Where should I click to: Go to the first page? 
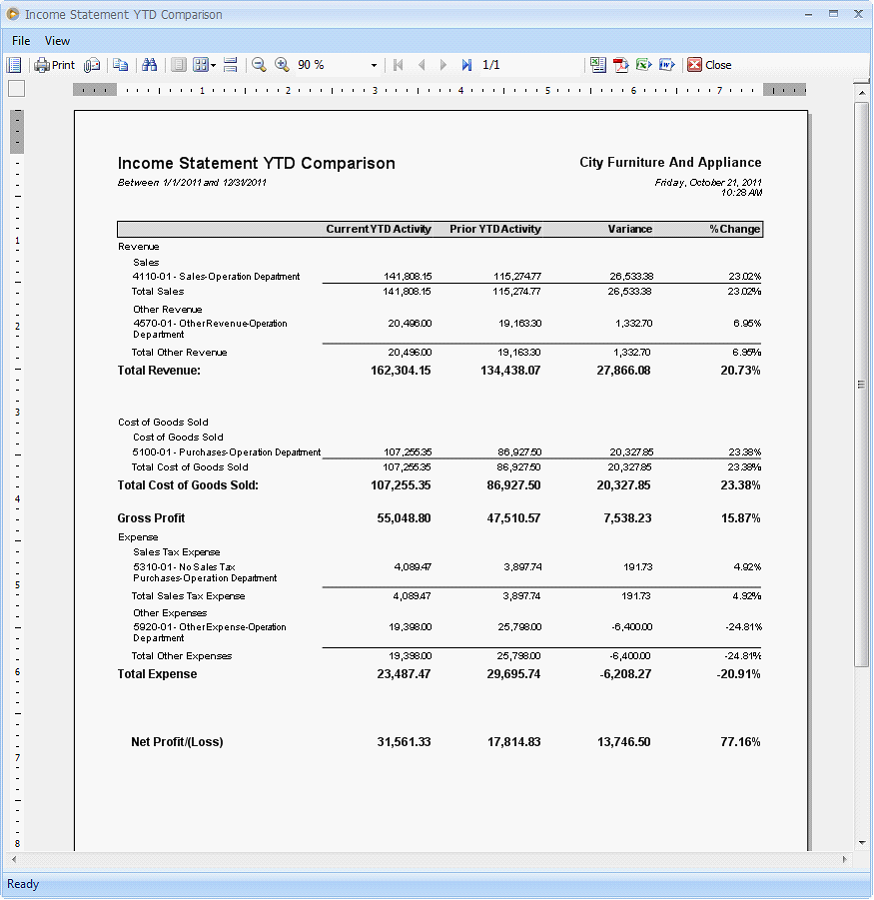tap(398, 65)
